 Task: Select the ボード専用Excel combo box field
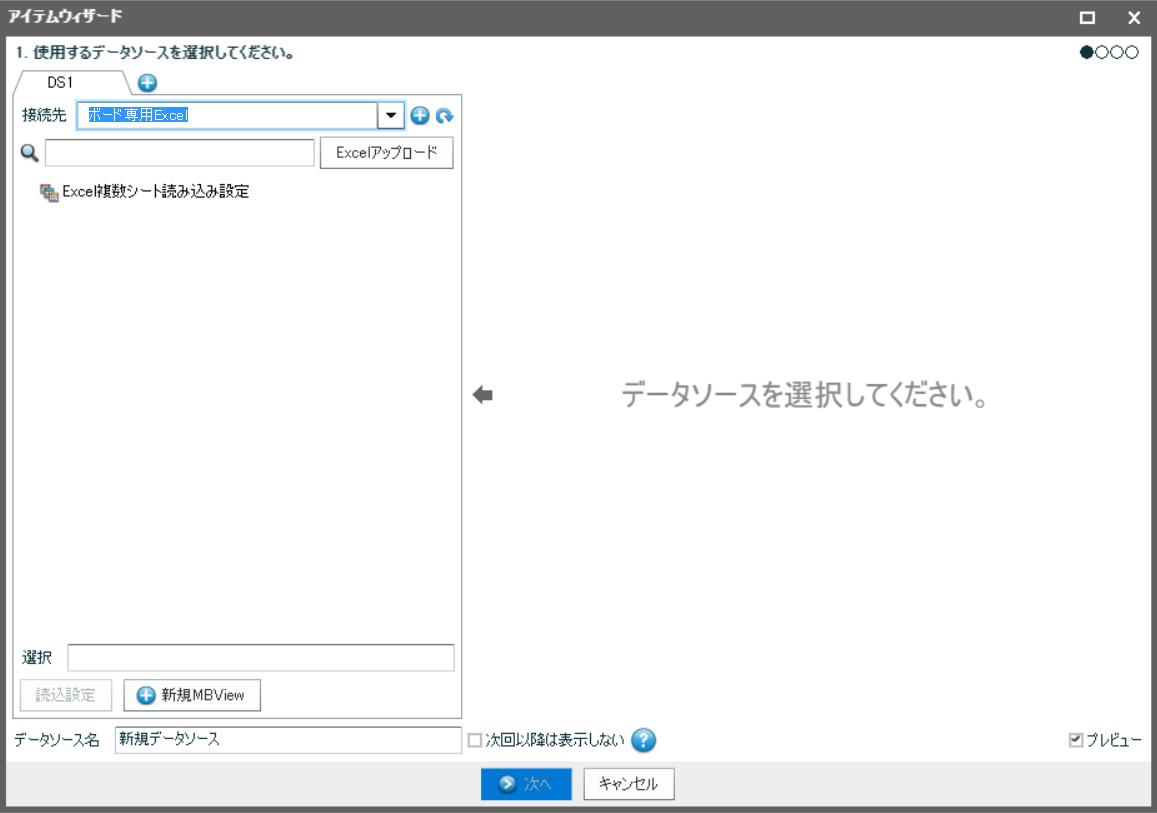click(228, 116)
